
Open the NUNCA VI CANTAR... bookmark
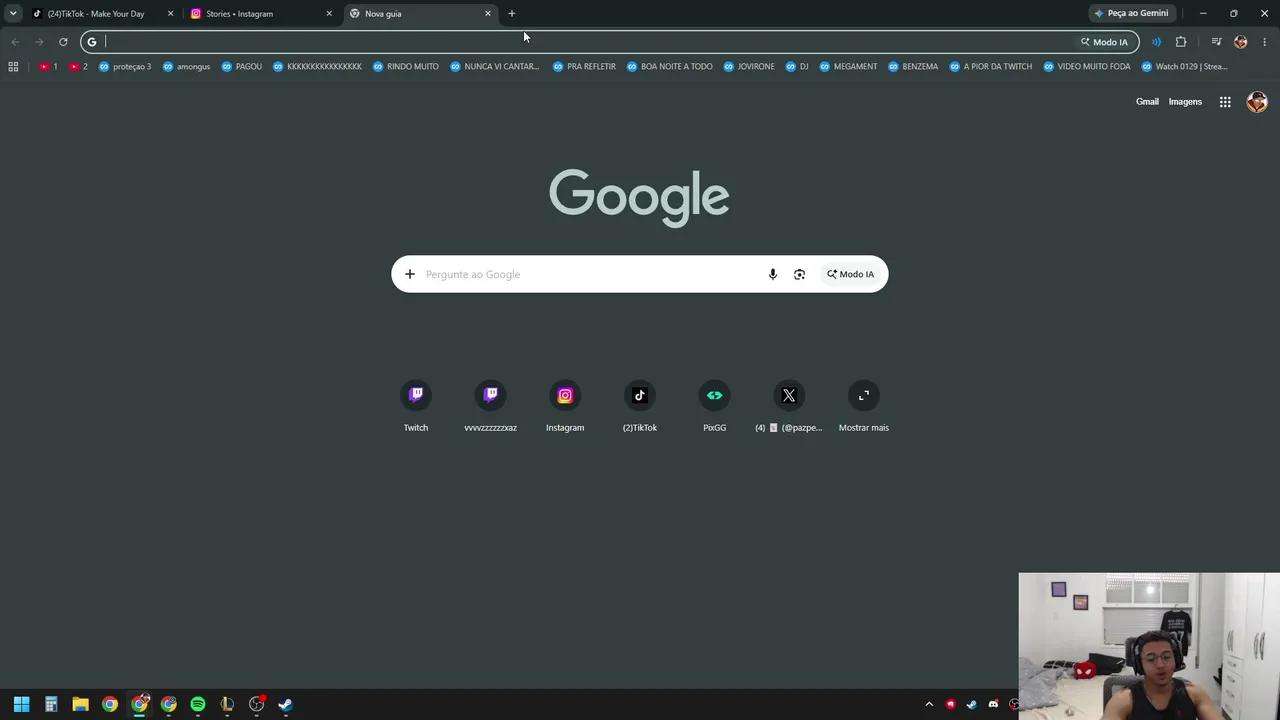tap(495, 67)
